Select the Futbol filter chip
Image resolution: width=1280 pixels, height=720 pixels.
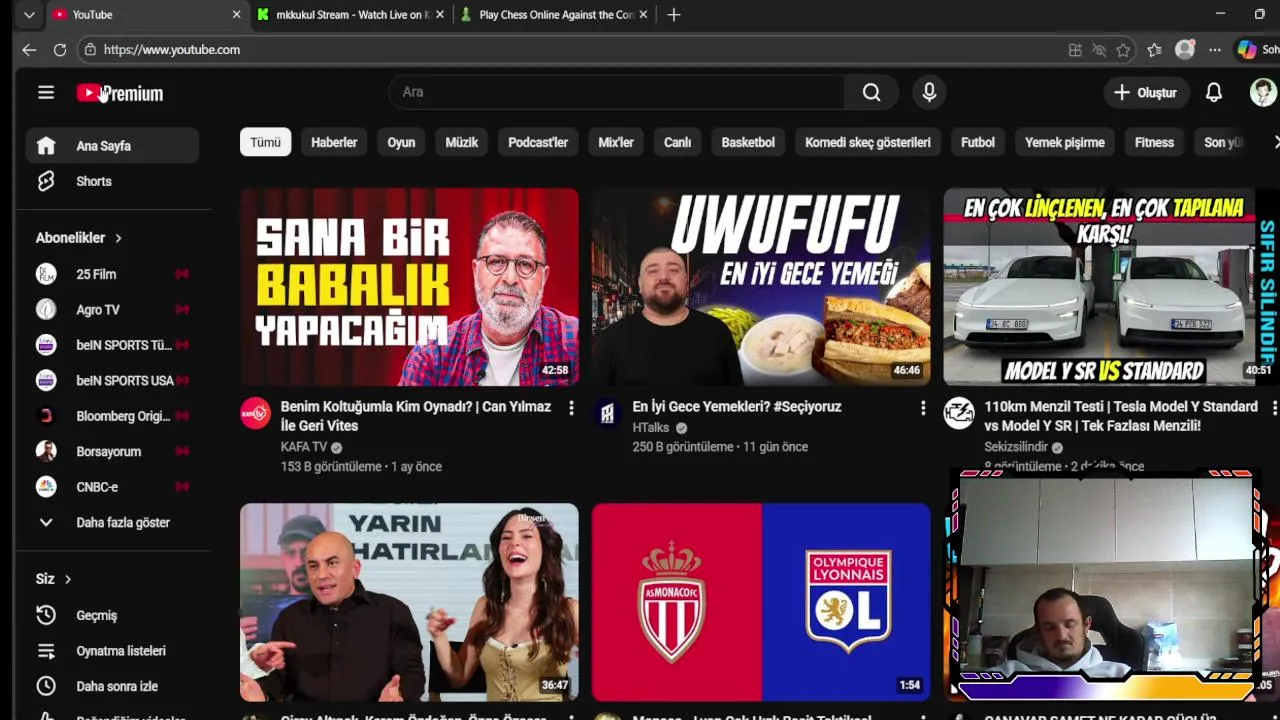pyautogui.click(x=978, y=142)
